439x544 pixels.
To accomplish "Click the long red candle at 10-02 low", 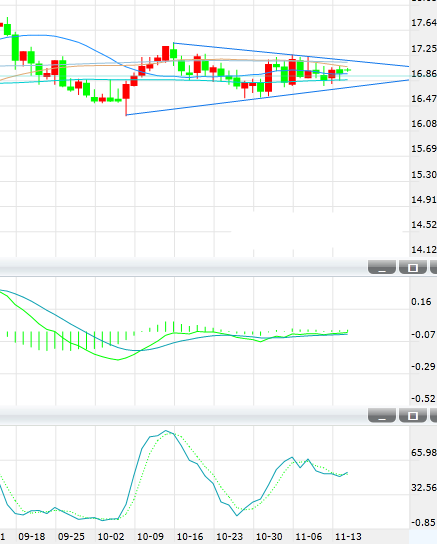I will click(126, 92).
